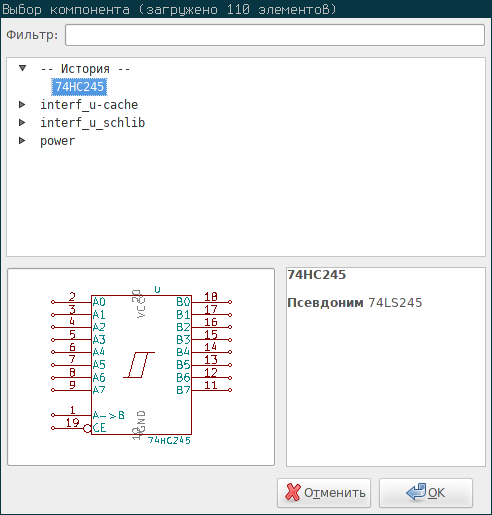Screen dimensions: 492x515
Task: Click the red X cancel icon
Action: [293, 492]
